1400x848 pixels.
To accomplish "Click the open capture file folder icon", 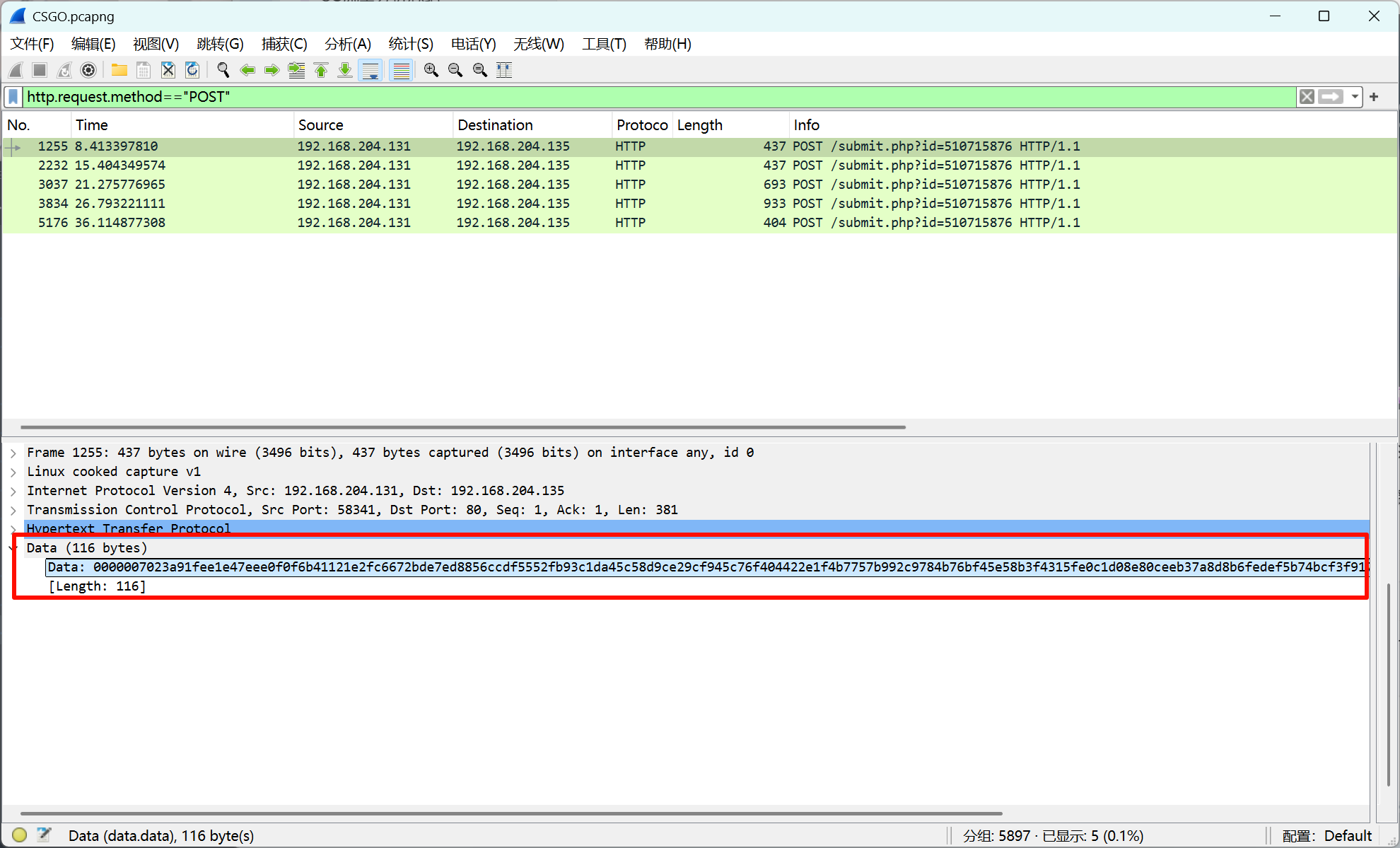I will tap(119, 70).
